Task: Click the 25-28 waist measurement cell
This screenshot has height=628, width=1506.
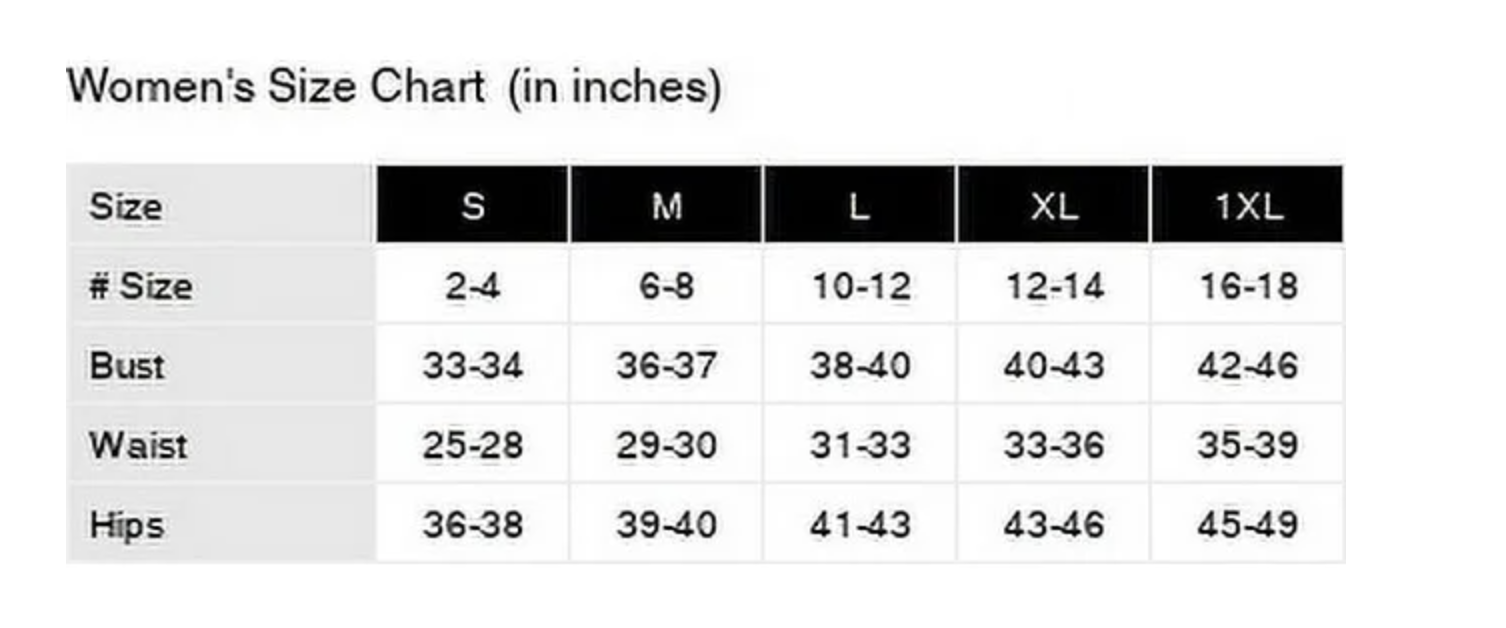Action: click(x=473, y=444)
